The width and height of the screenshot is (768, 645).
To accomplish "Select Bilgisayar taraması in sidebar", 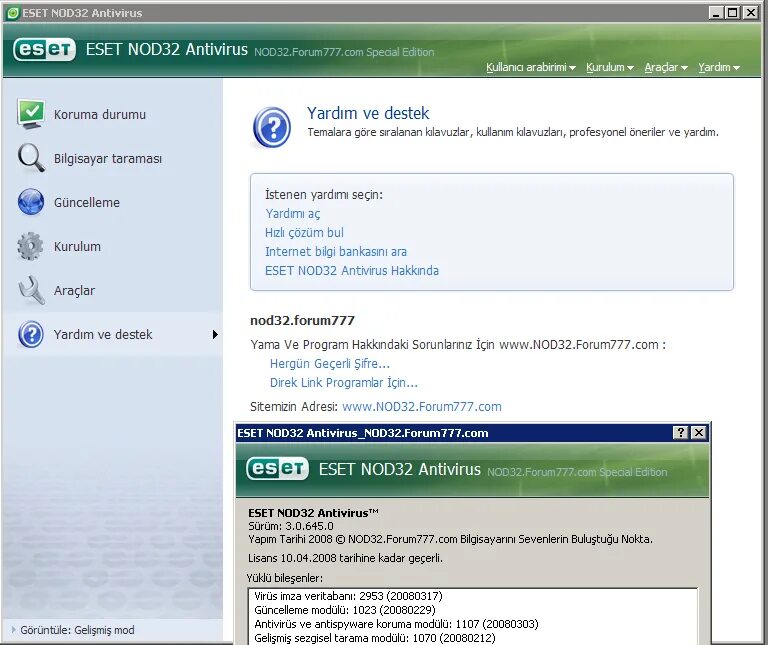I will [x=108, y=159].
